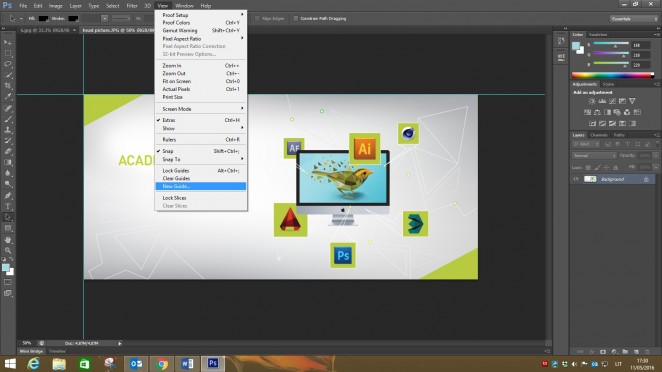Expand the Show submenu
The image size is (662, 372).
point(201,128)
